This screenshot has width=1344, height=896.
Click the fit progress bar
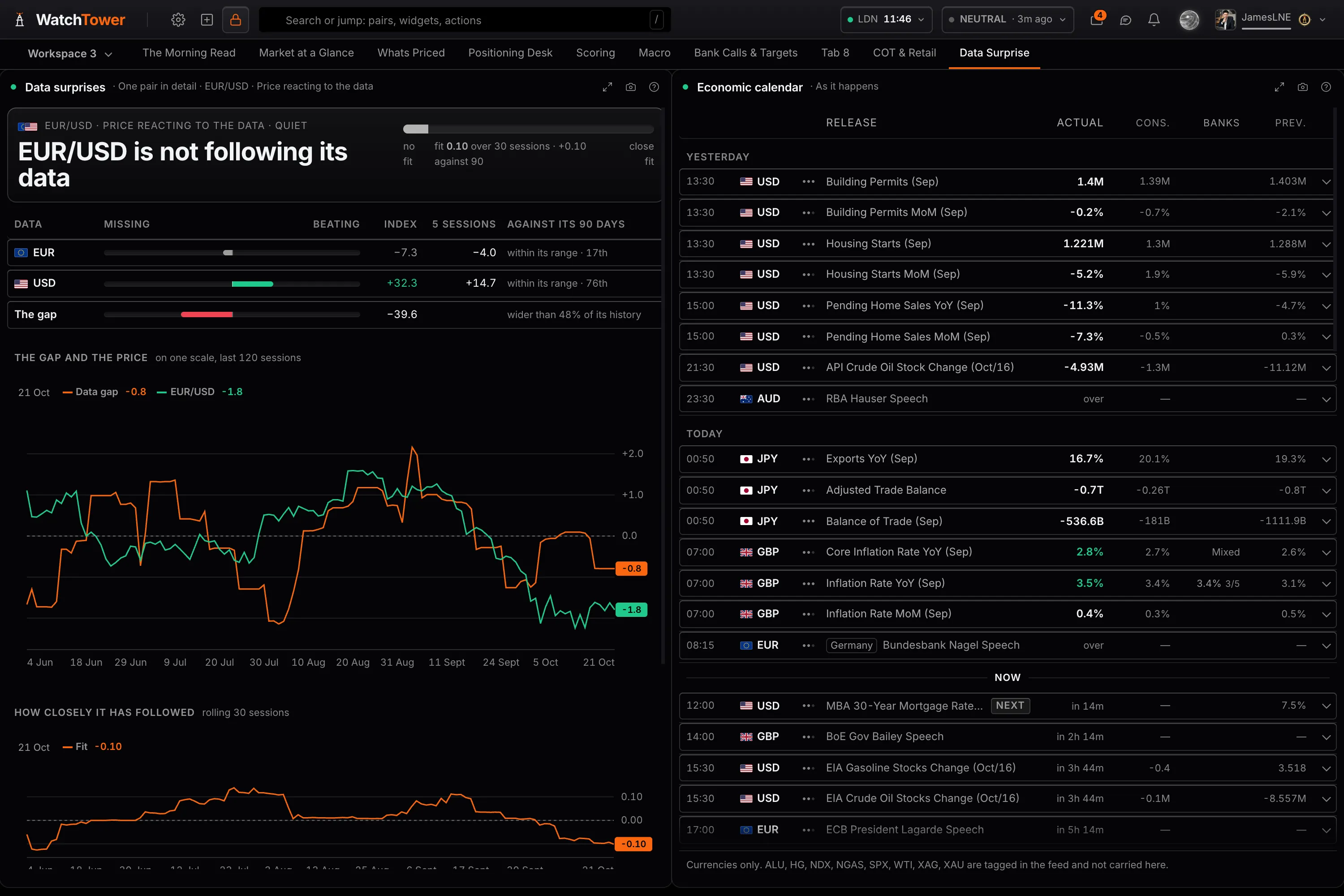[528, 129]
